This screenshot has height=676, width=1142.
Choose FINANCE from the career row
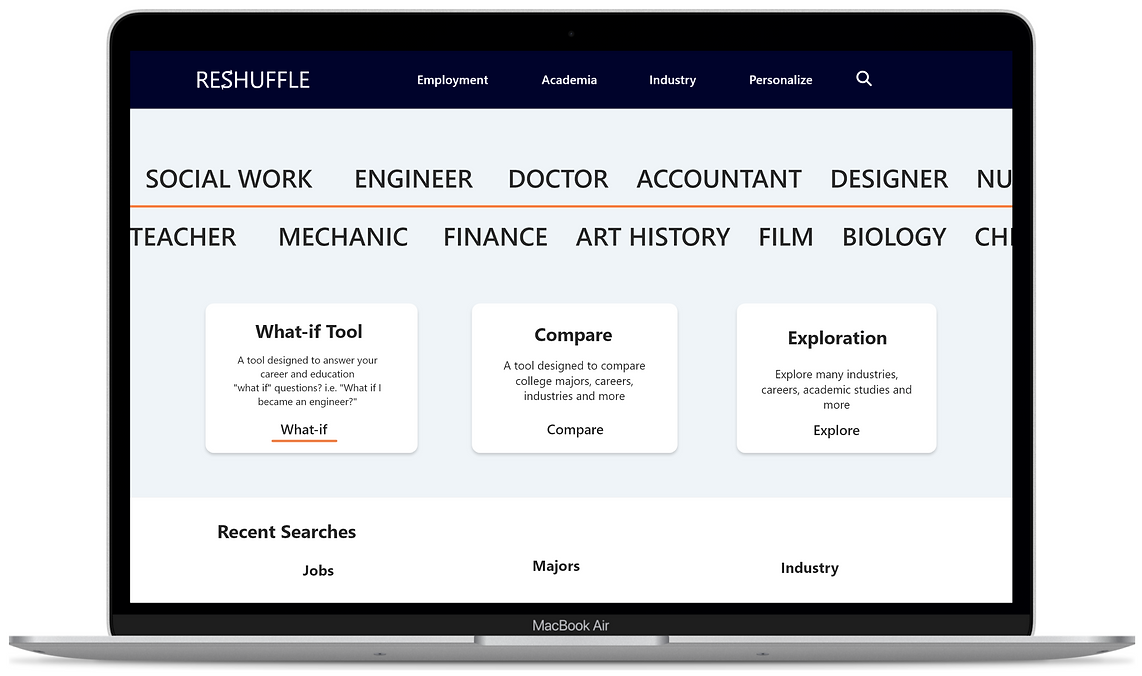(x=495, y=237)
